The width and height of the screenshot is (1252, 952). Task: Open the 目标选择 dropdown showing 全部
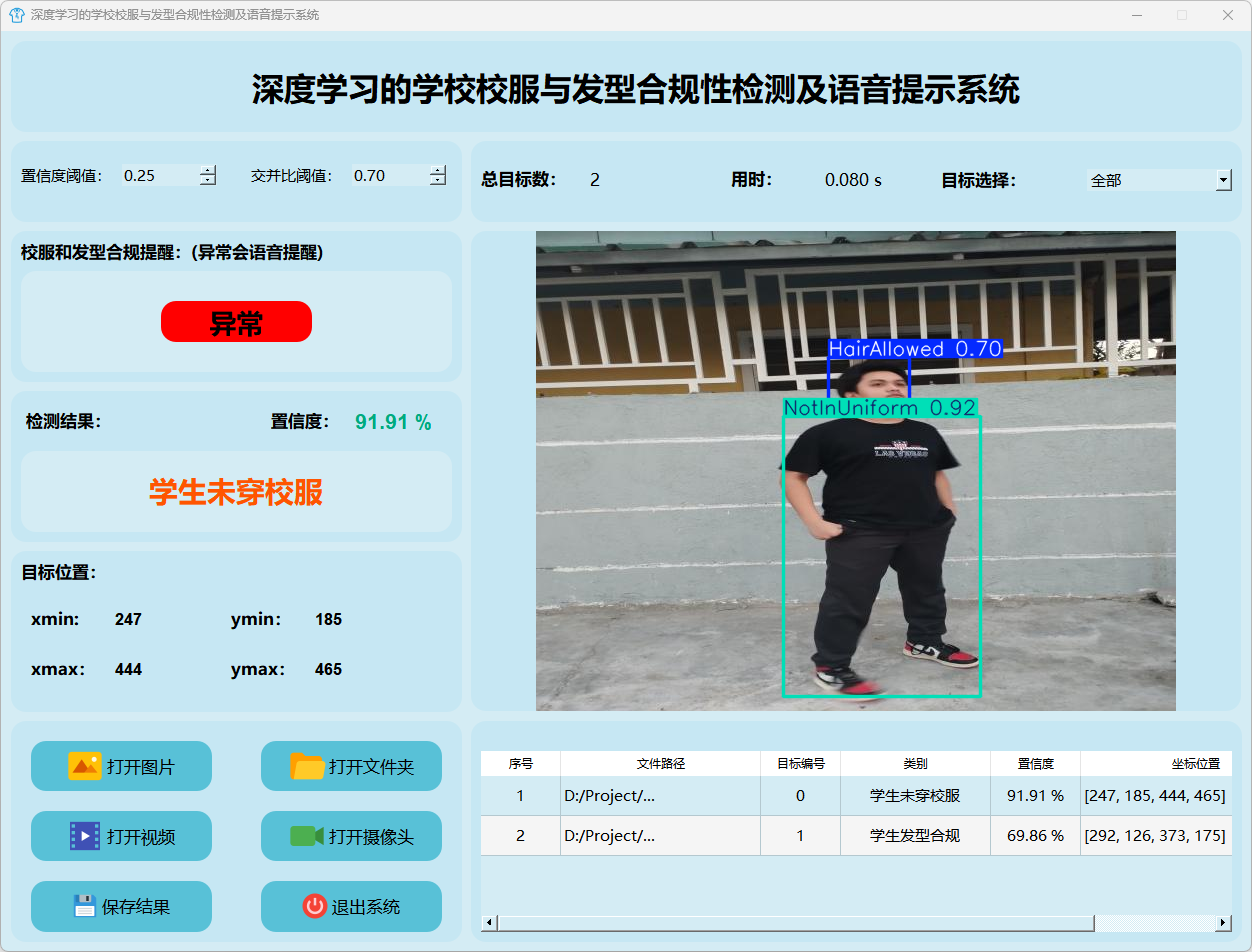pyautogui.click(x=1159, y=180)
